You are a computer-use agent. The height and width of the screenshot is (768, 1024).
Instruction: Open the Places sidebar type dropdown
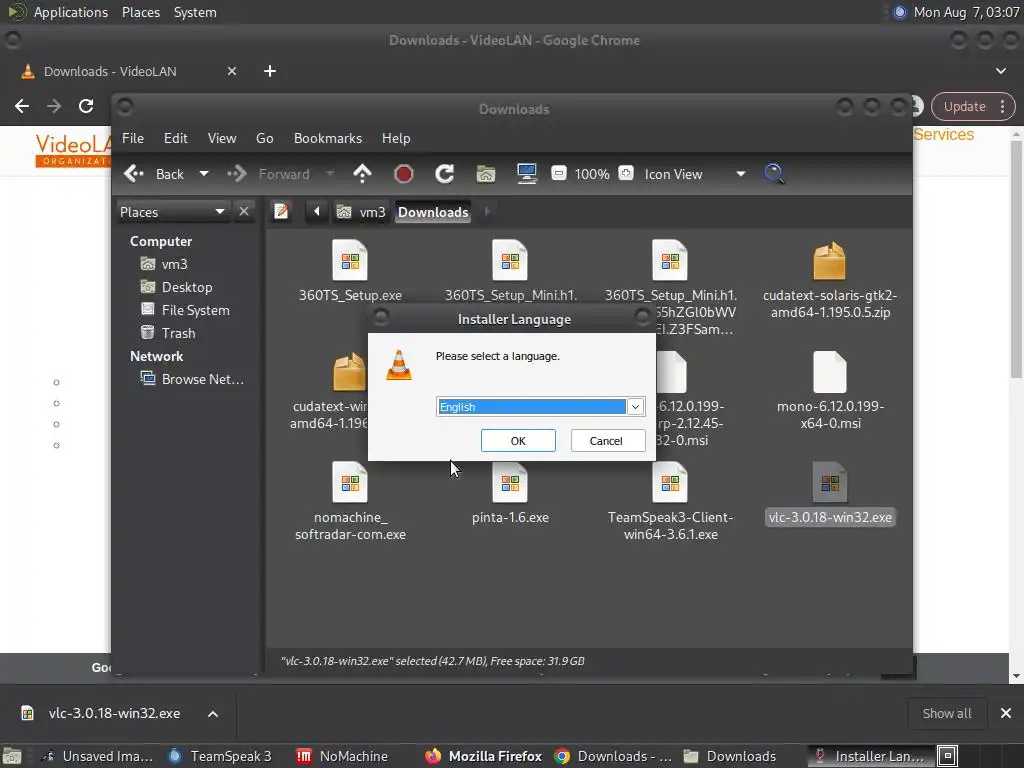[173, 212]
